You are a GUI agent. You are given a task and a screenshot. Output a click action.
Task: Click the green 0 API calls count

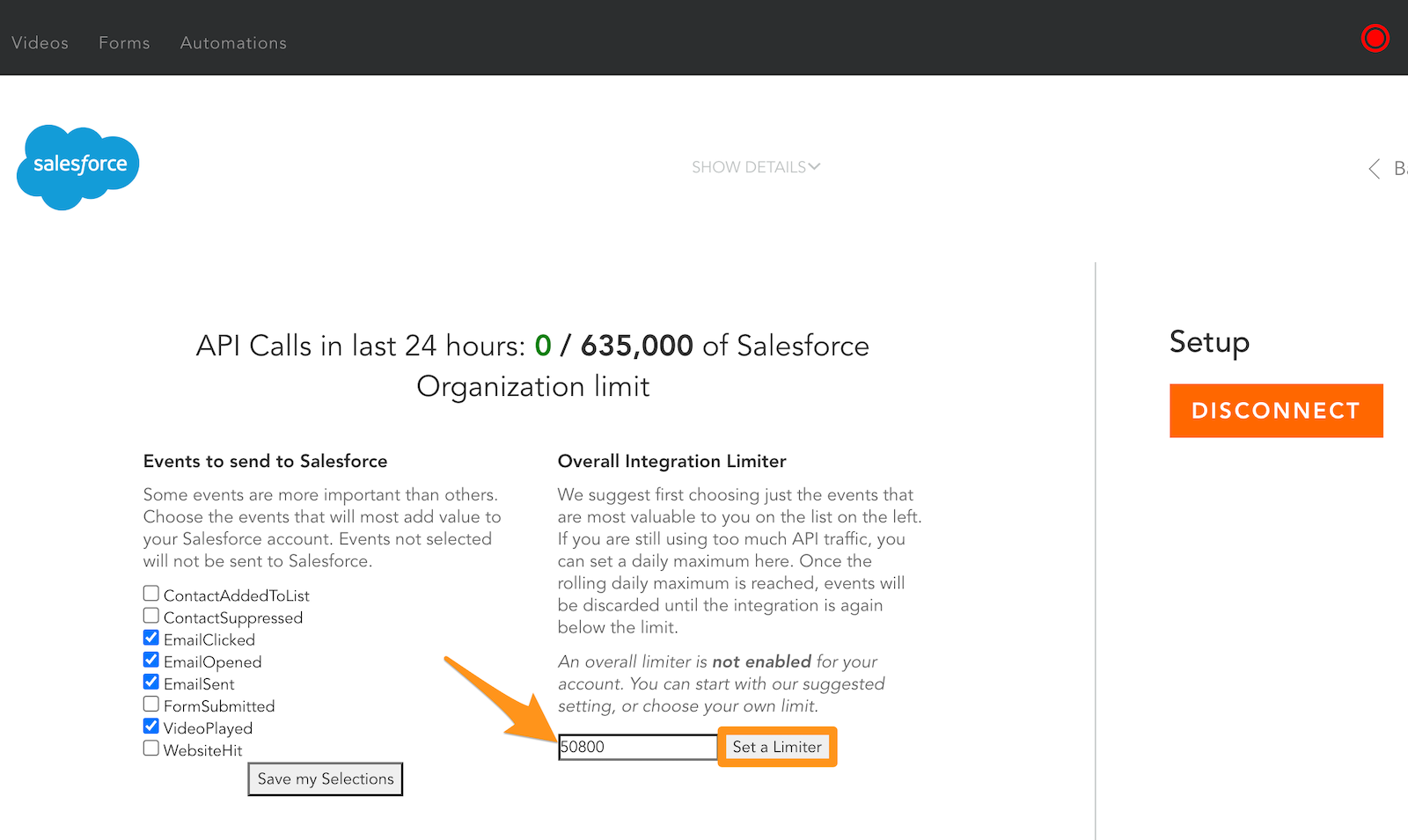543,346
